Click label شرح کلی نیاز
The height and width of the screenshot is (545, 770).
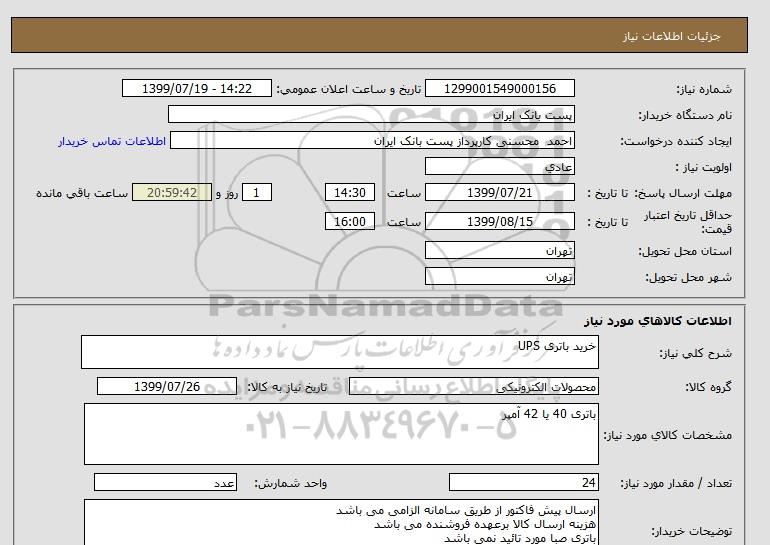(x=695, y=353)
